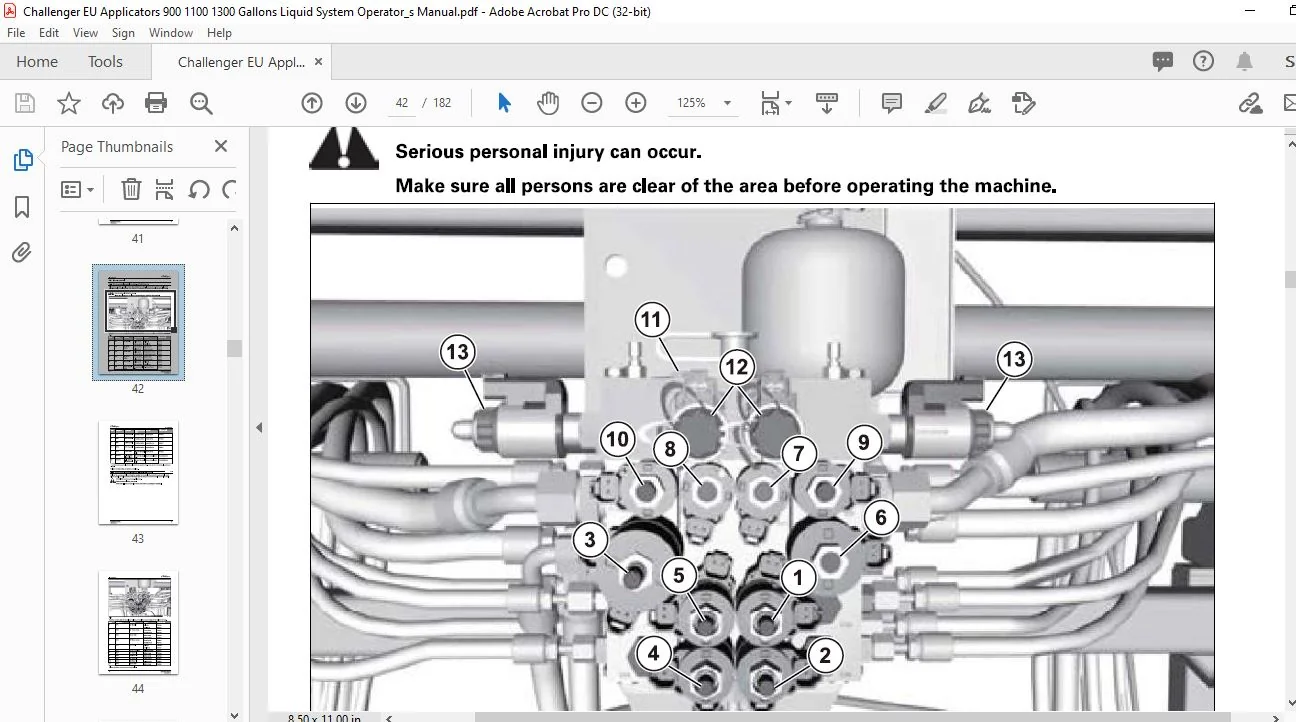
Task: Open the Window menu
Action: 171,32
